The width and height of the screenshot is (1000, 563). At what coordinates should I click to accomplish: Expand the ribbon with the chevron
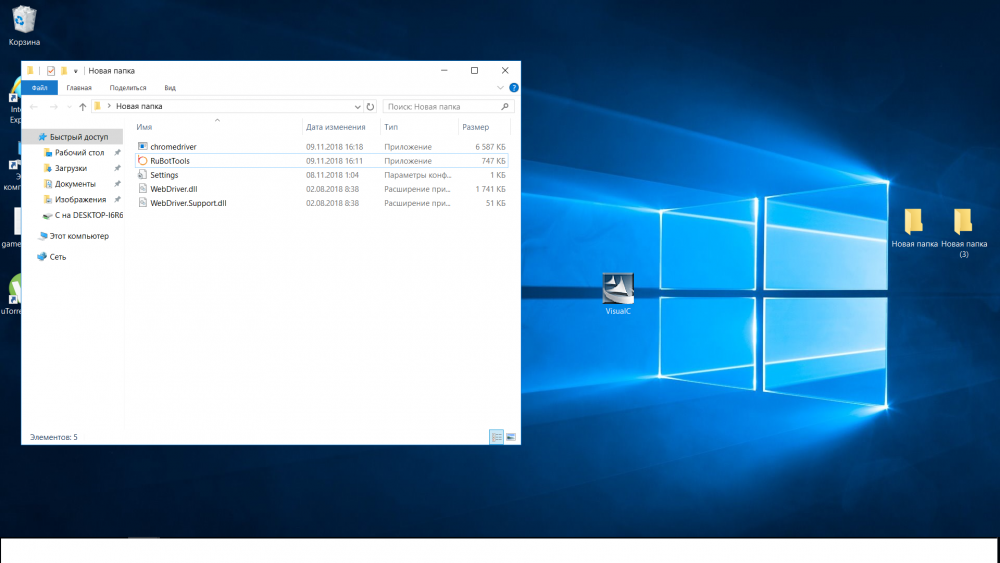[501, 88]
